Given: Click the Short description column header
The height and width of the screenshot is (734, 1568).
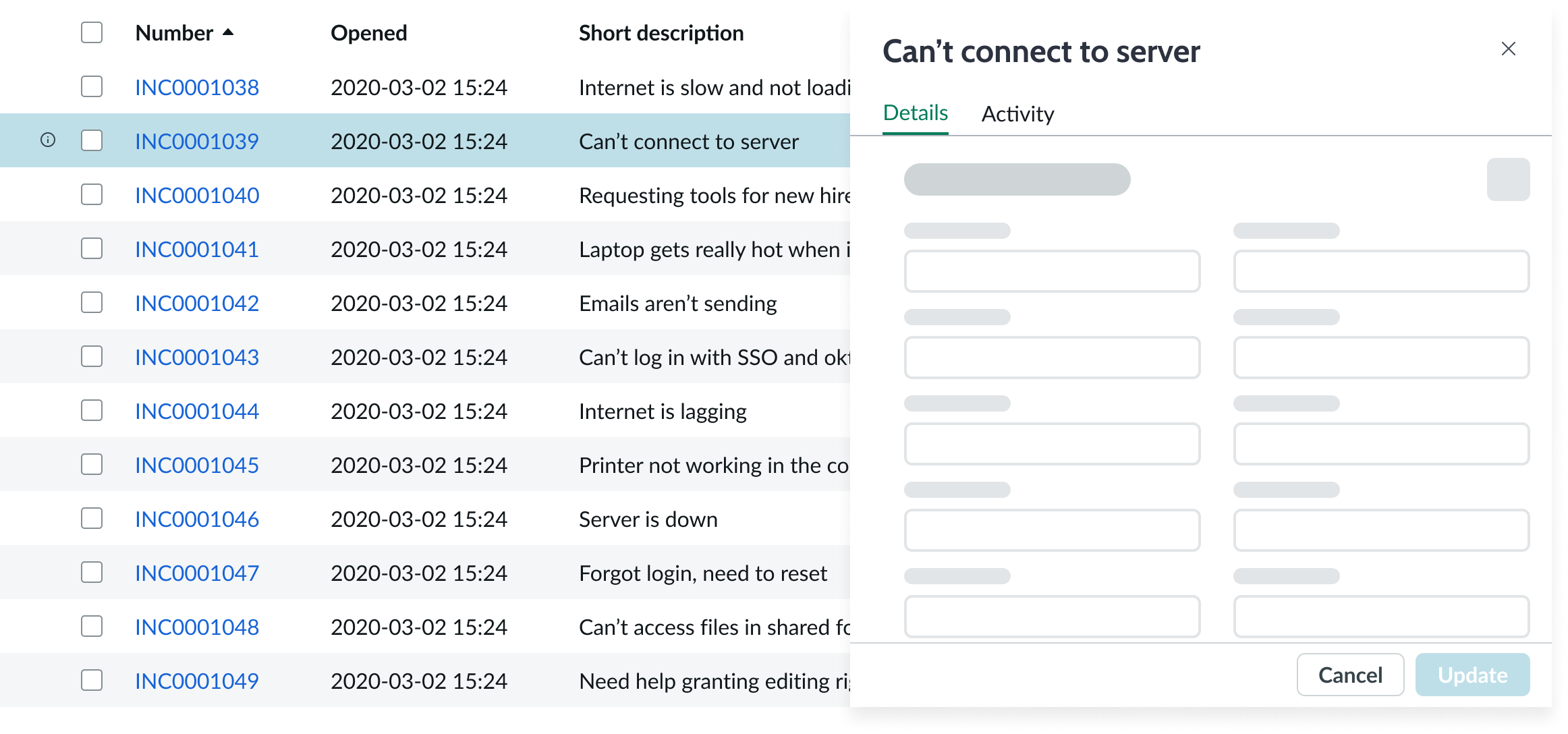Looking at the screenshot, I should 661,33.
